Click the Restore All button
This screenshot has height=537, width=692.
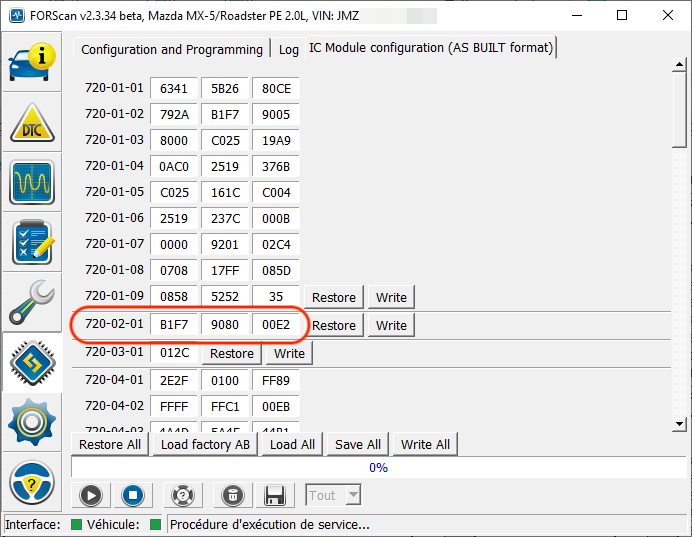click(110, 444)
